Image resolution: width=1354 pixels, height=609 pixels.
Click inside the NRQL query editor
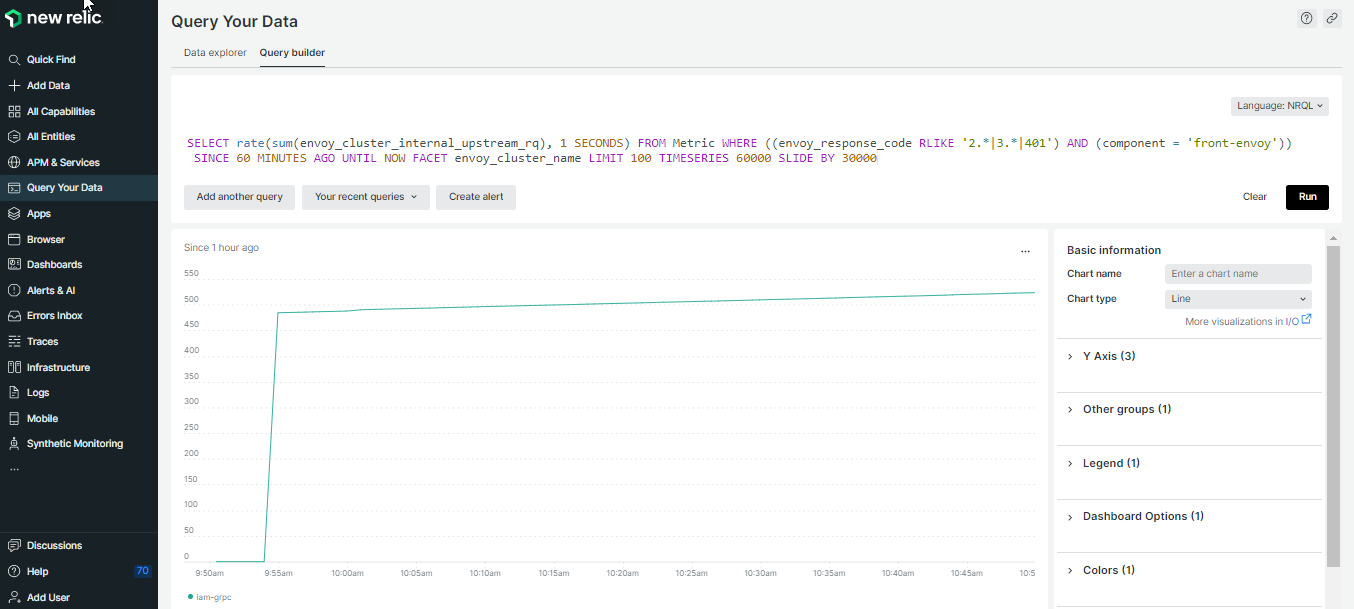(740, 151)
